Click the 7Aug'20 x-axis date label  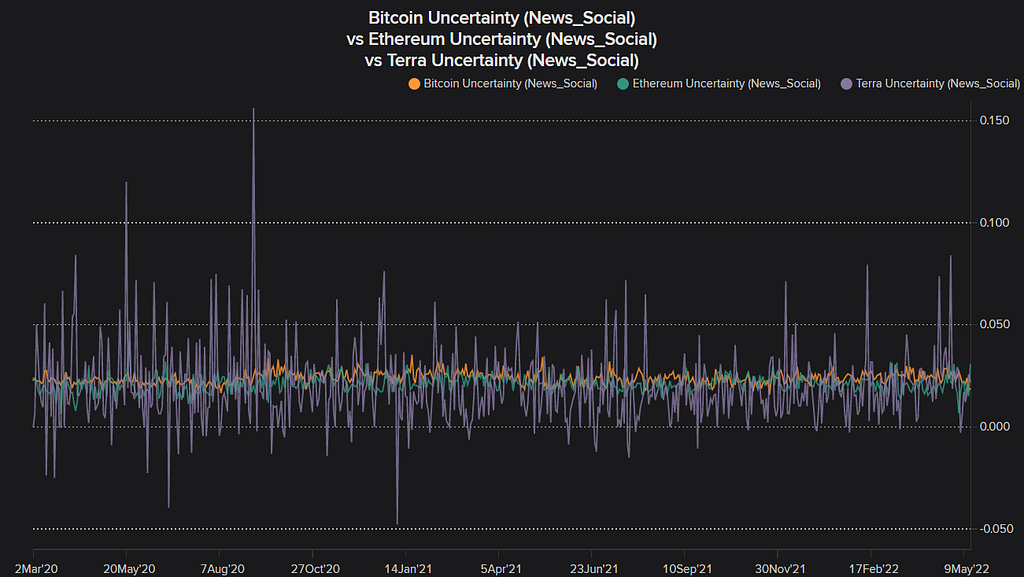point(222,569)
